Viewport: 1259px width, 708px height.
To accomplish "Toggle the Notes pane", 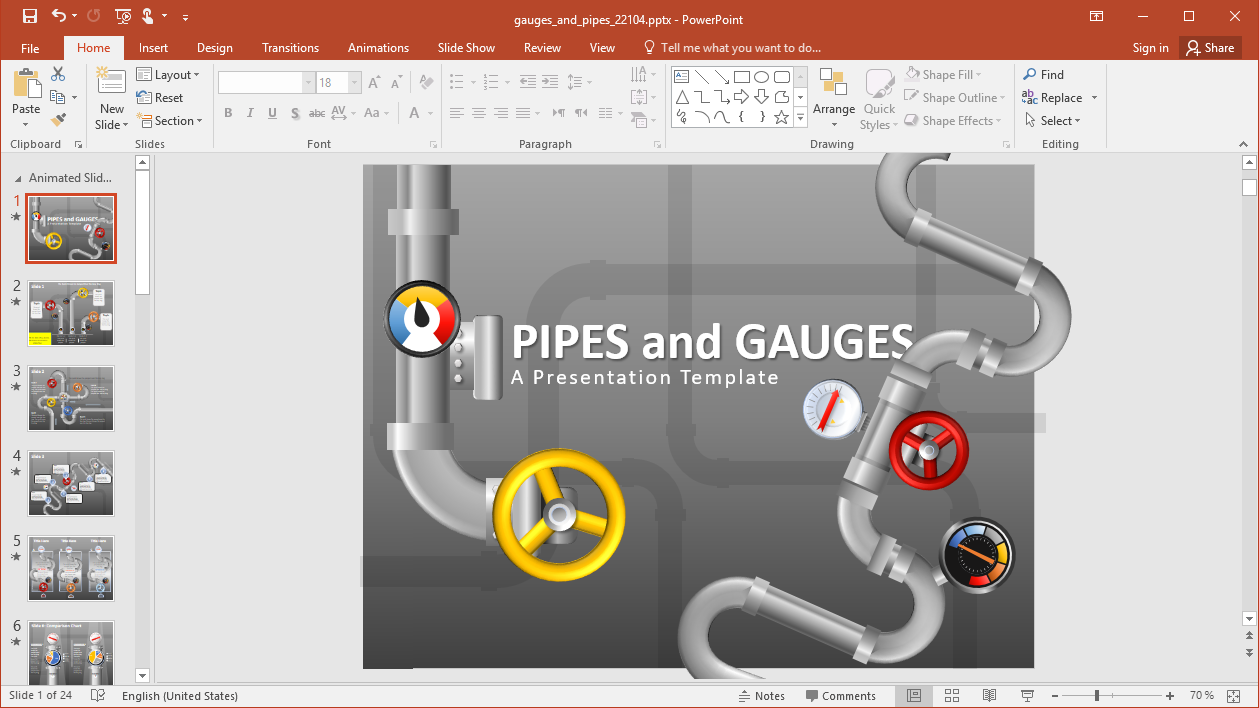I will coord(761,696).
